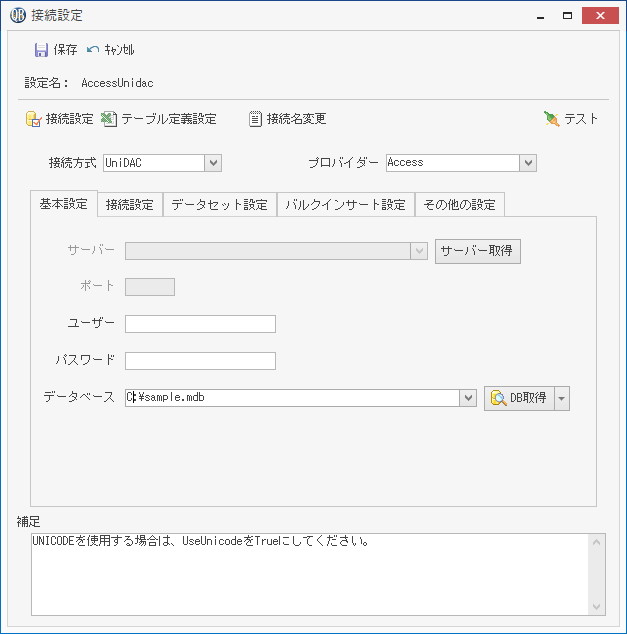Focus the ユーザー input field
This screenshot has height=634, width=627.
pos(200,324)
